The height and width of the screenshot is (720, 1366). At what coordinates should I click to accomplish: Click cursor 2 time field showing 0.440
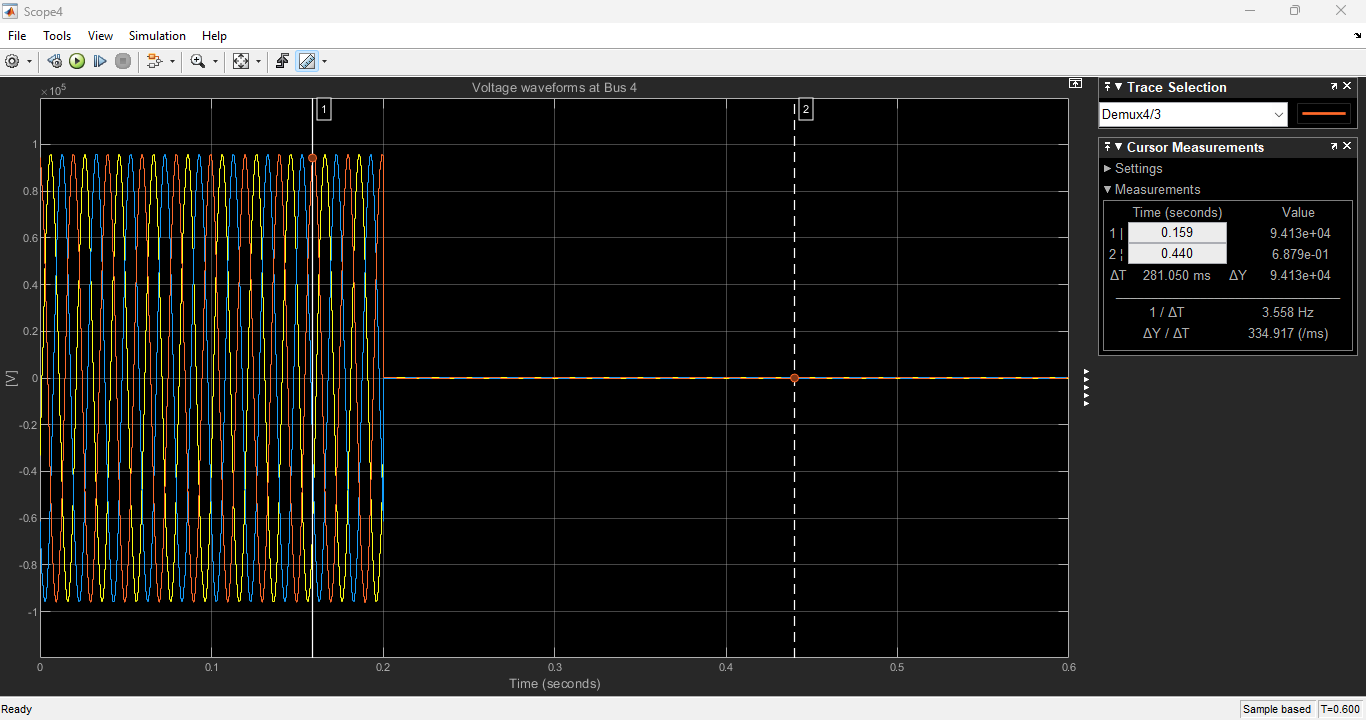(1177, 254)
